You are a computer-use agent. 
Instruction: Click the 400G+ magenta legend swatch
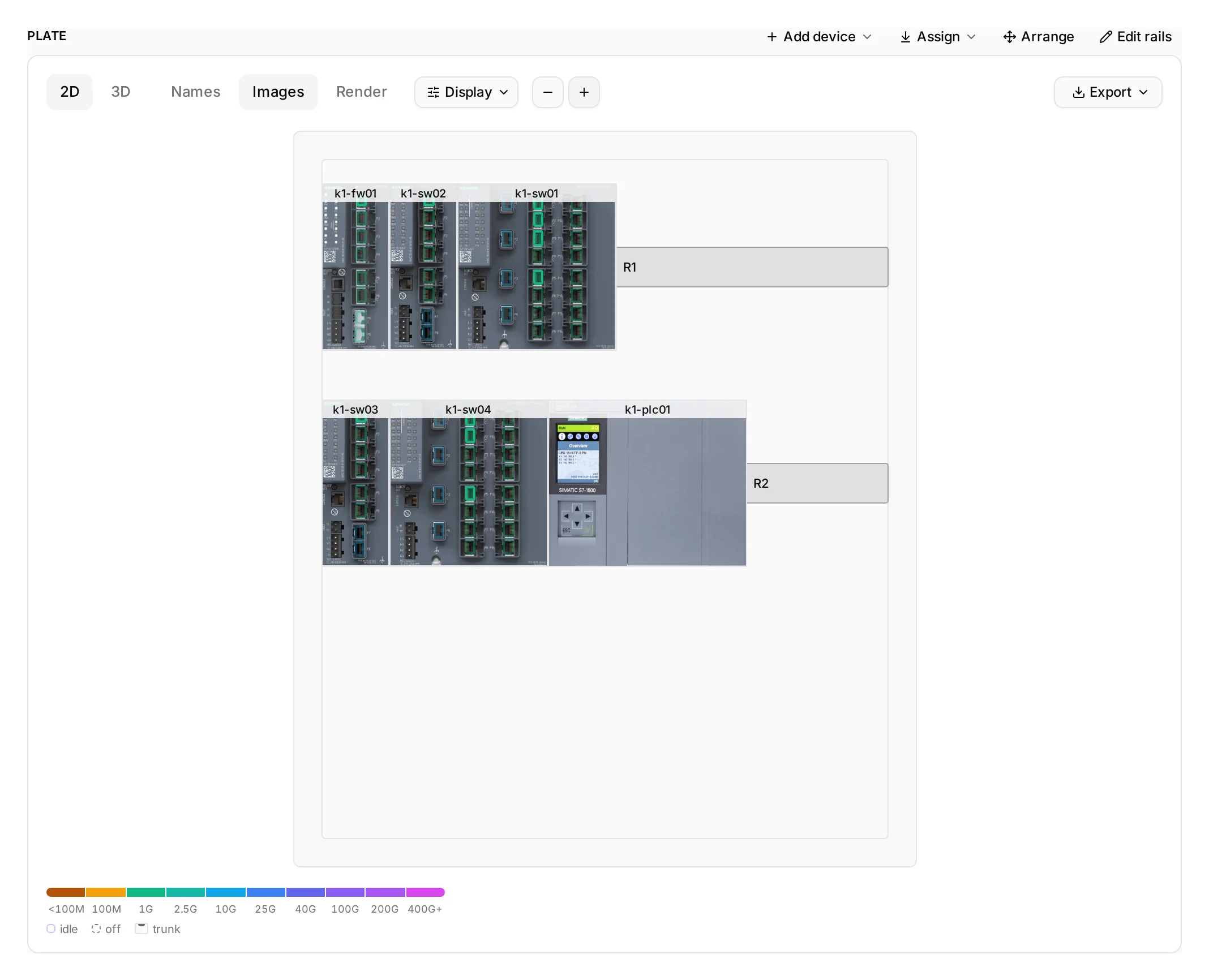click(425, 892)
